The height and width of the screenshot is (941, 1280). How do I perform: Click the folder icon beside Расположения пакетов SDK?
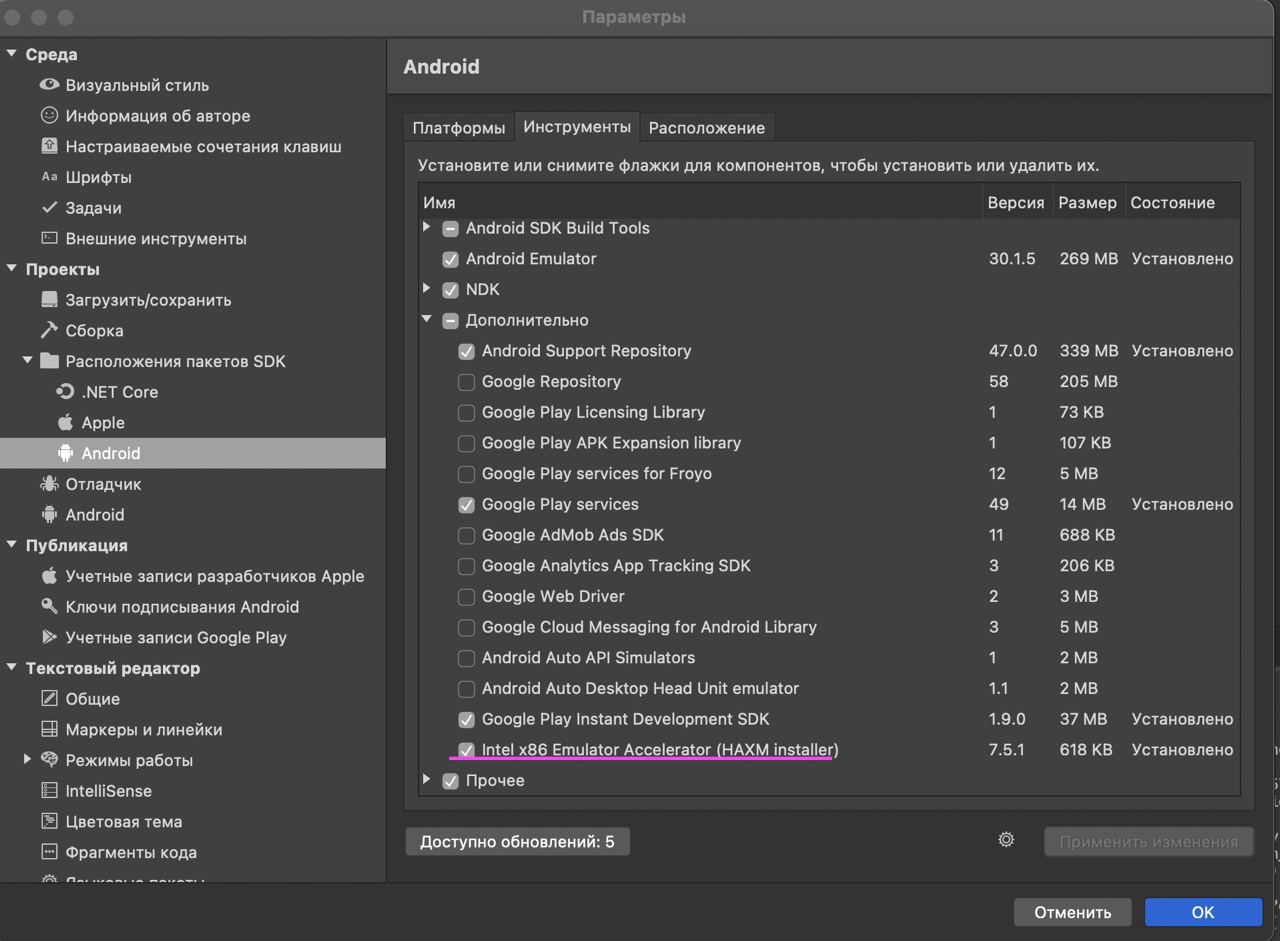49,361
